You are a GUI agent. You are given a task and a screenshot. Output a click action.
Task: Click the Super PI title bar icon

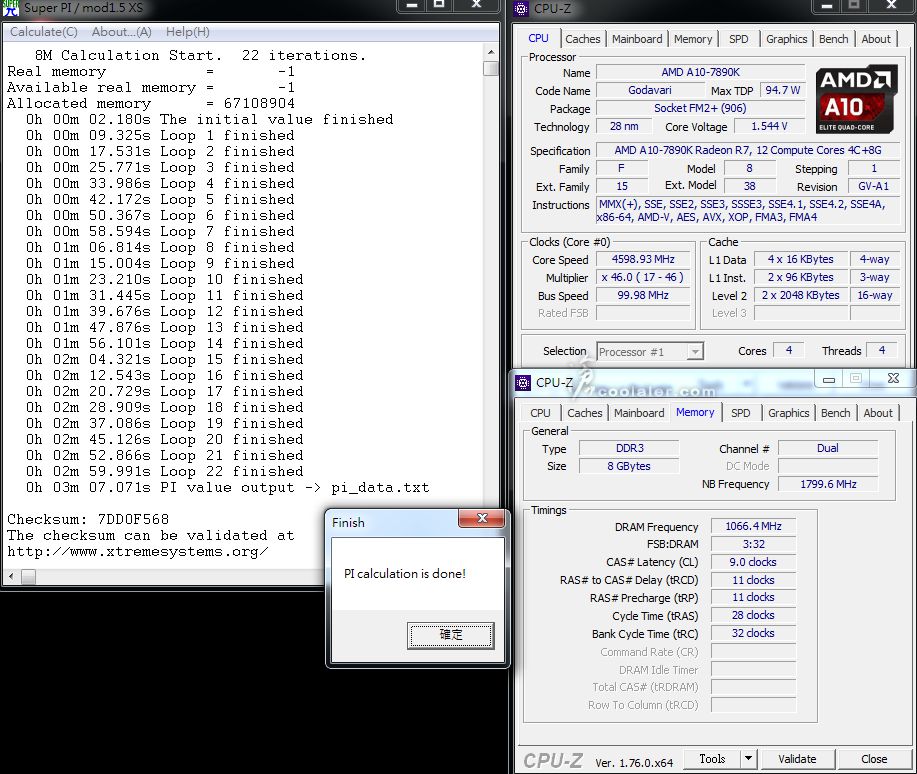pos(11,9)
